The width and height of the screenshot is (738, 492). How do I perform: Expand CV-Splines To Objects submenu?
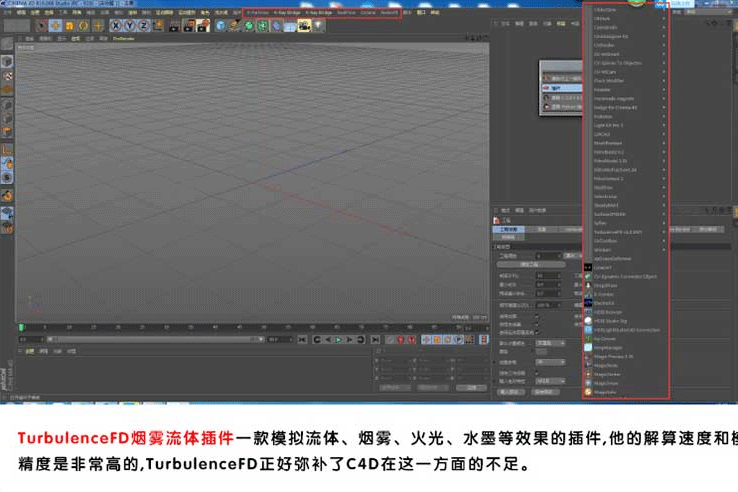pos(627,63)
